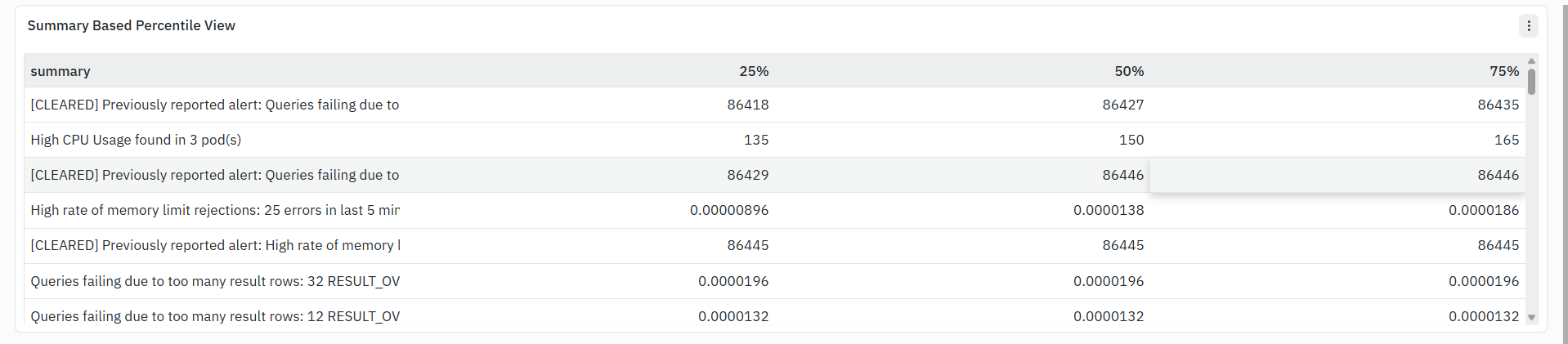Sort by the summary column header
The height and width of the screenshot is (344, 1568).
tap(60, 71)
